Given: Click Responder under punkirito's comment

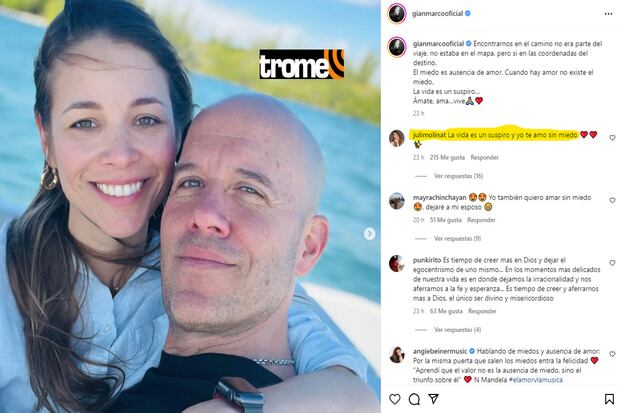Looking at the screenshot, I should 482,311.
